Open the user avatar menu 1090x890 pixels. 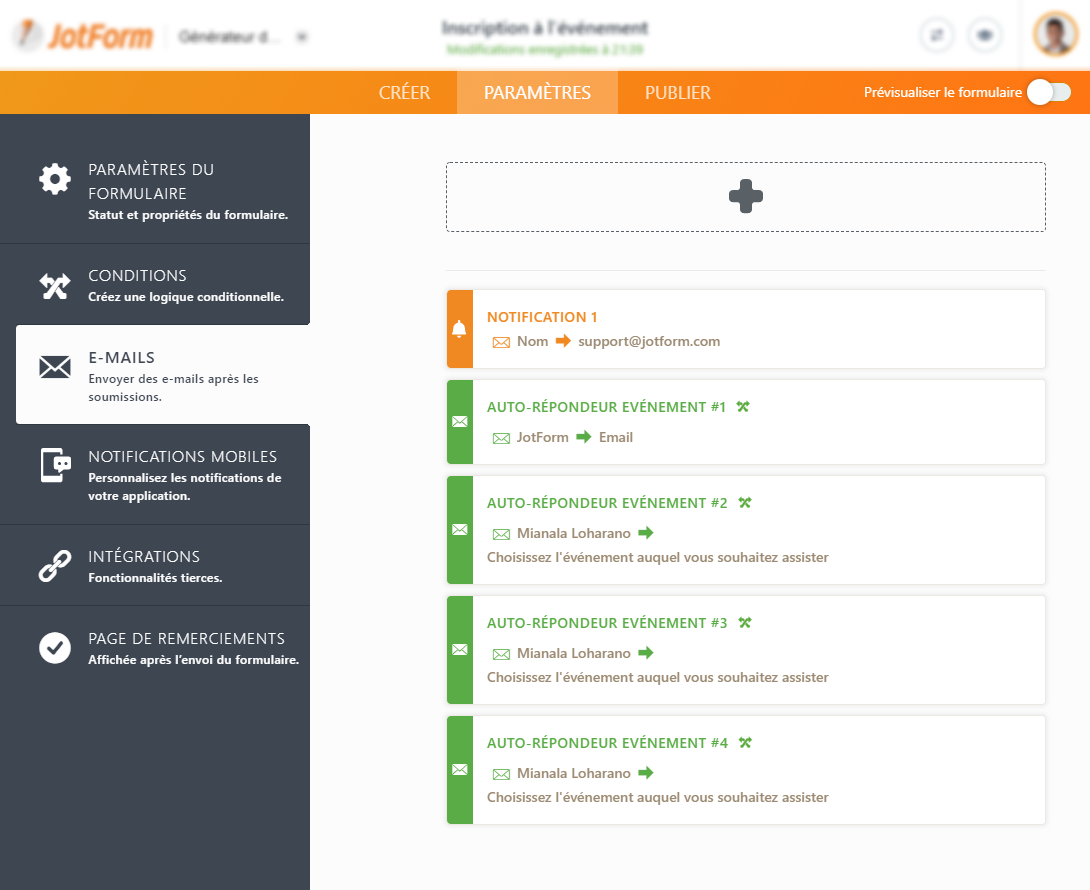tap(1055, 35)
